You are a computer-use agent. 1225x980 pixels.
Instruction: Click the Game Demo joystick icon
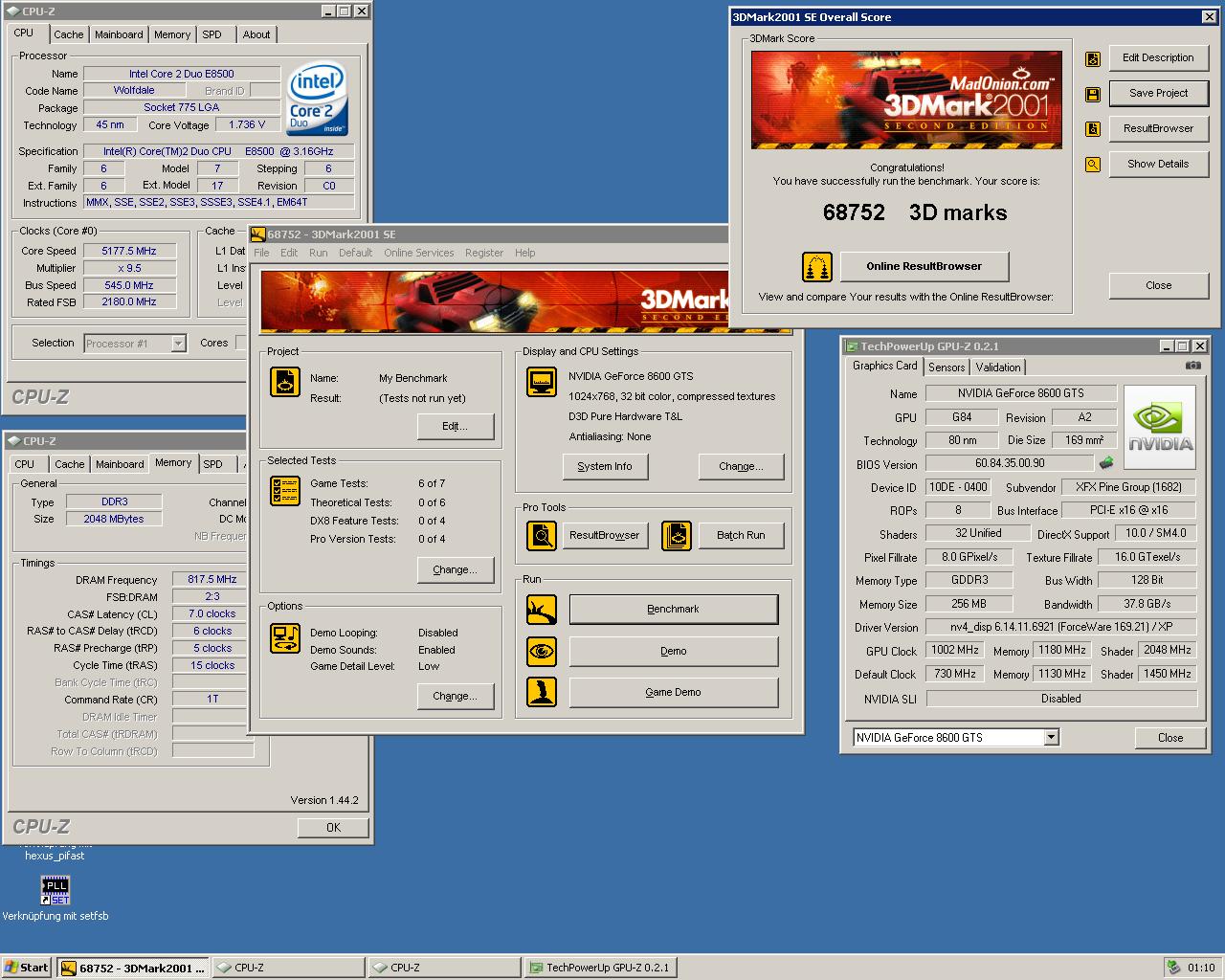pyautogui.click(x=542, y=692)
